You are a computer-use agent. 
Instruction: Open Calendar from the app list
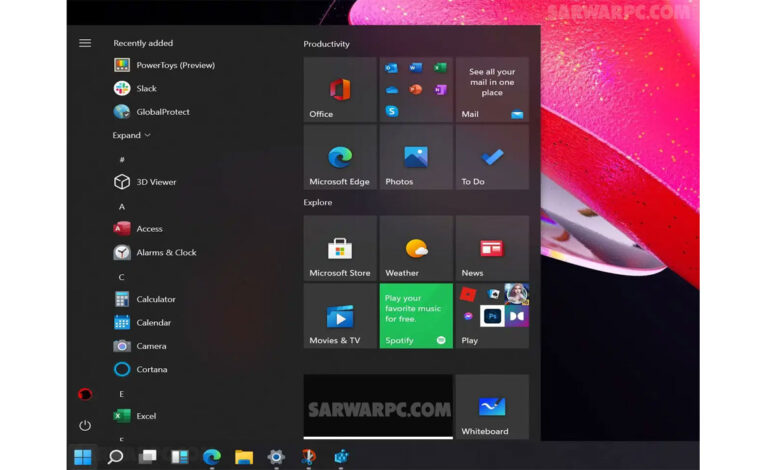143,323
